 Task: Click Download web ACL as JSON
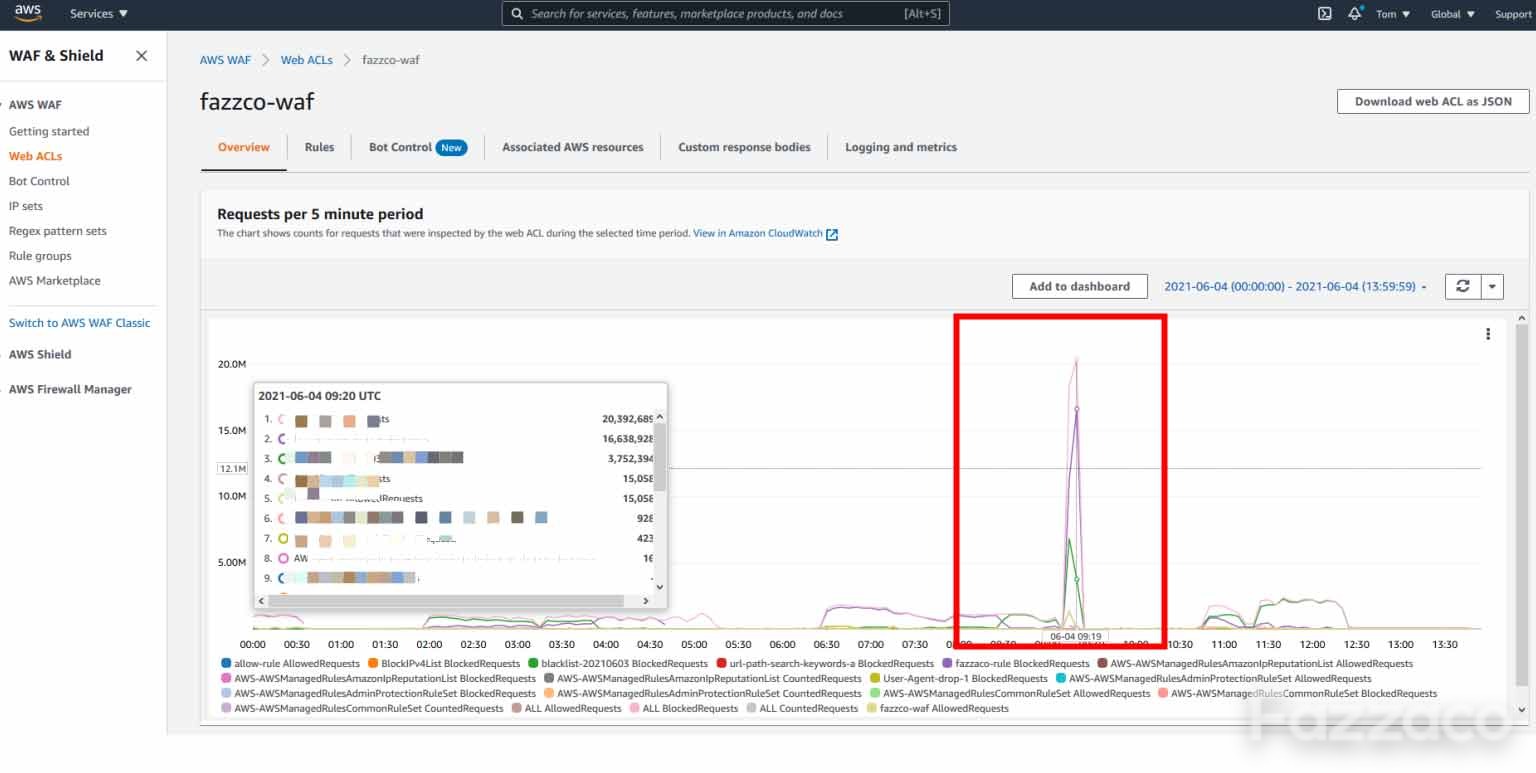click(1433, 101)
